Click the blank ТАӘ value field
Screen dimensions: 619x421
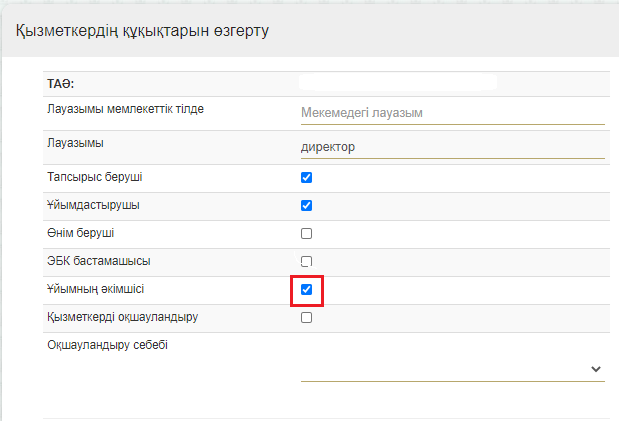pyautogui.click(x=398, y=83)
